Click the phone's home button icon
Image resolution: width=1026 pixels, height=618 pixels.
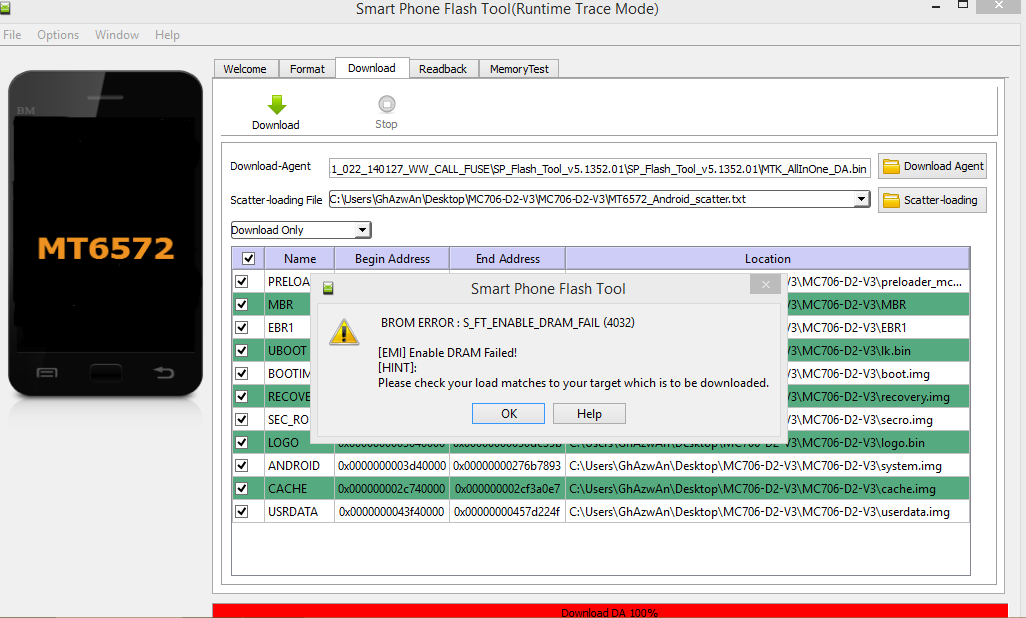point(106,373)
